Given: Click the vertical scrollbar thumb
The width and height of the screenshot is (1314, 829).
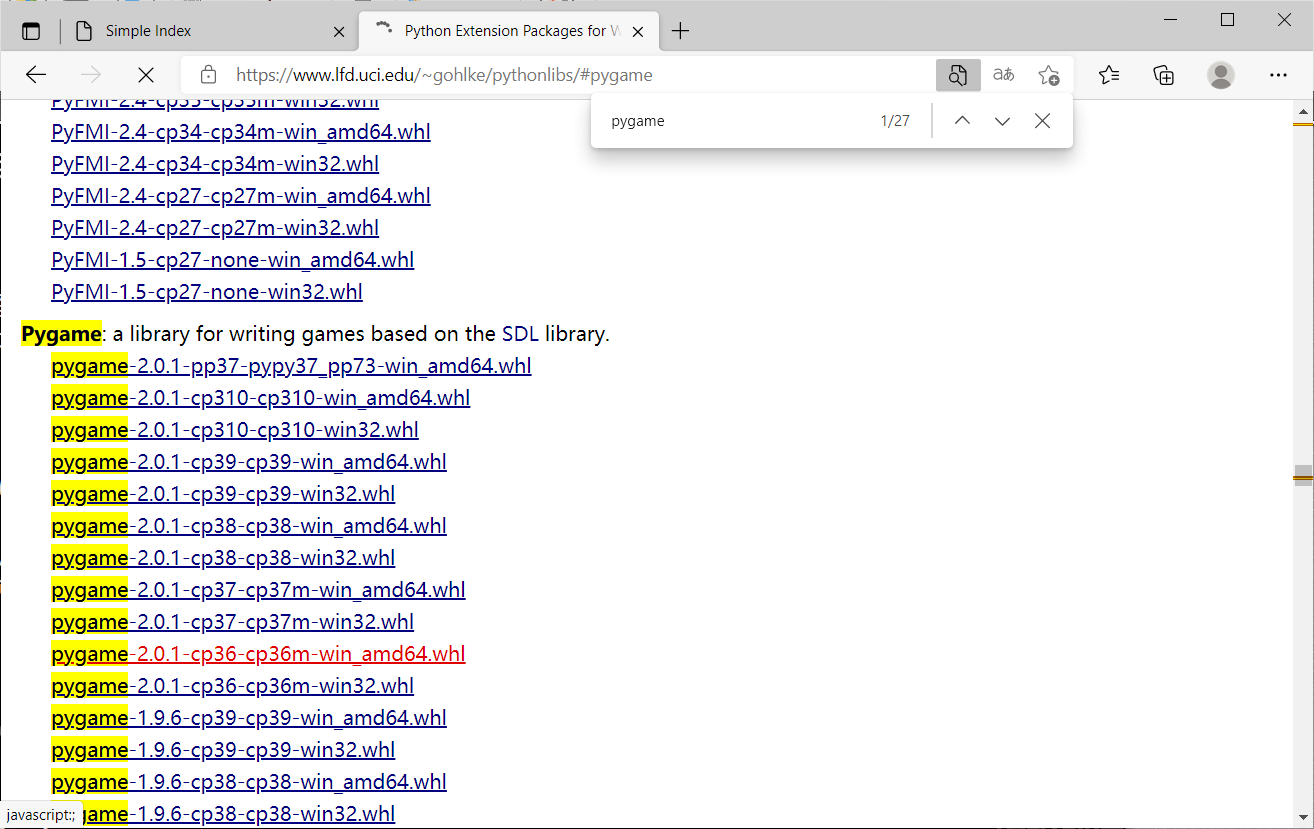Looking at the screenshot, I should [x=1302, y=474].
